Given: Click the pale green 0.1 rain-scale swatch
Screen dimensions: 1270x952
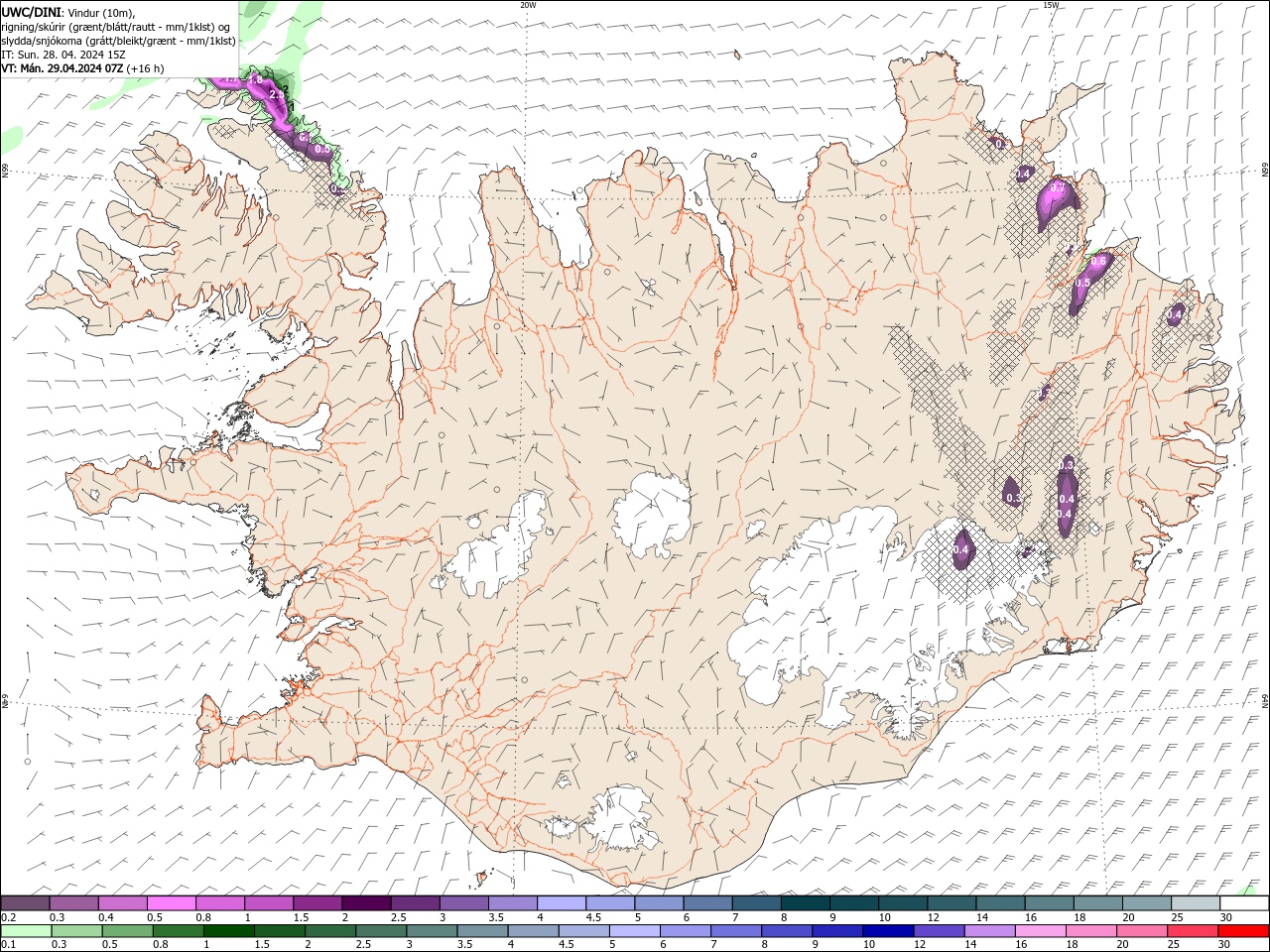Looking at the screenshot, I should [26, 931].
